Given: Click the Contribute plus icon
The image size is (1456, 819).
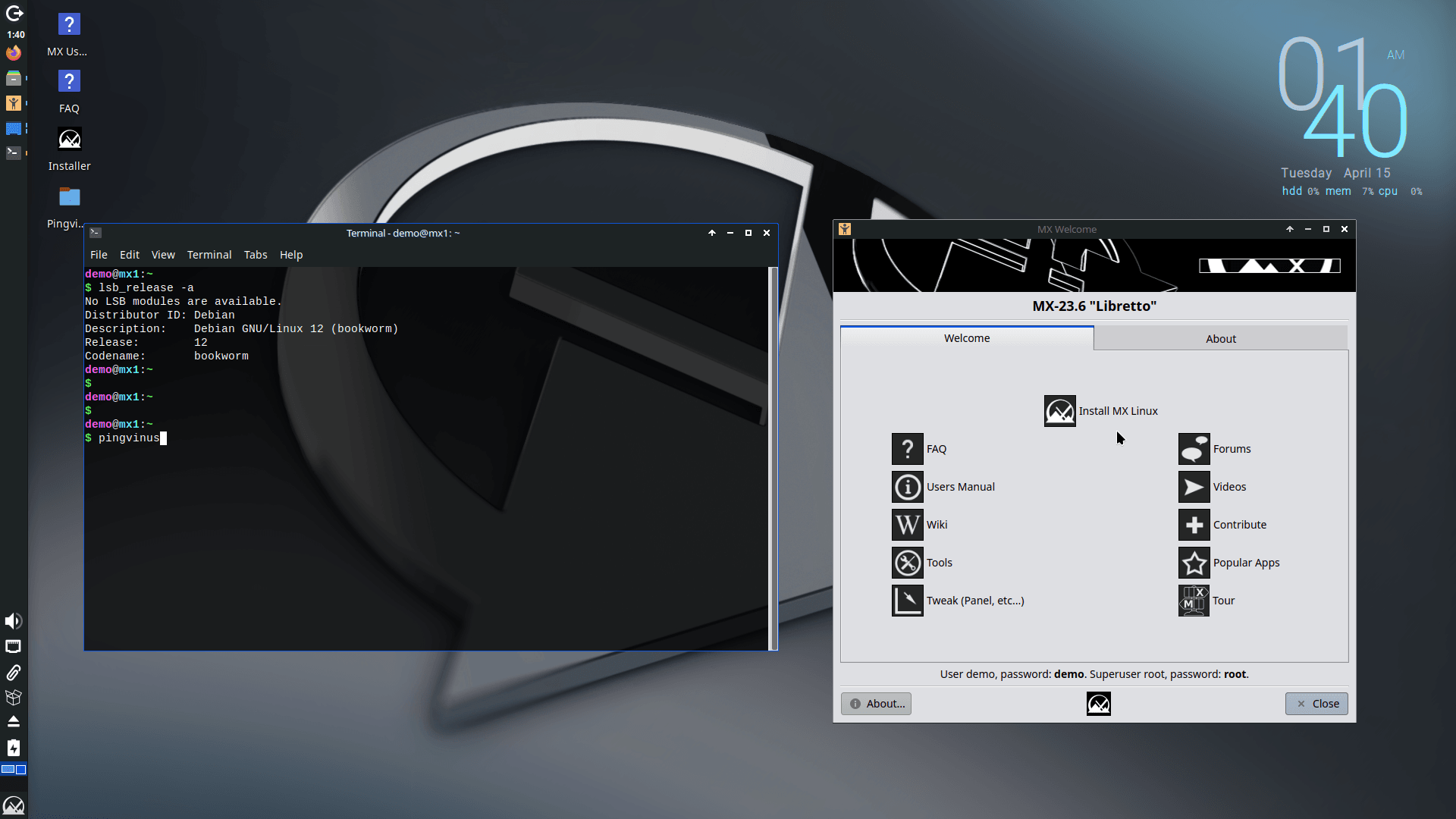Looking at the screenshot, I should click(x=1194, y=525).
